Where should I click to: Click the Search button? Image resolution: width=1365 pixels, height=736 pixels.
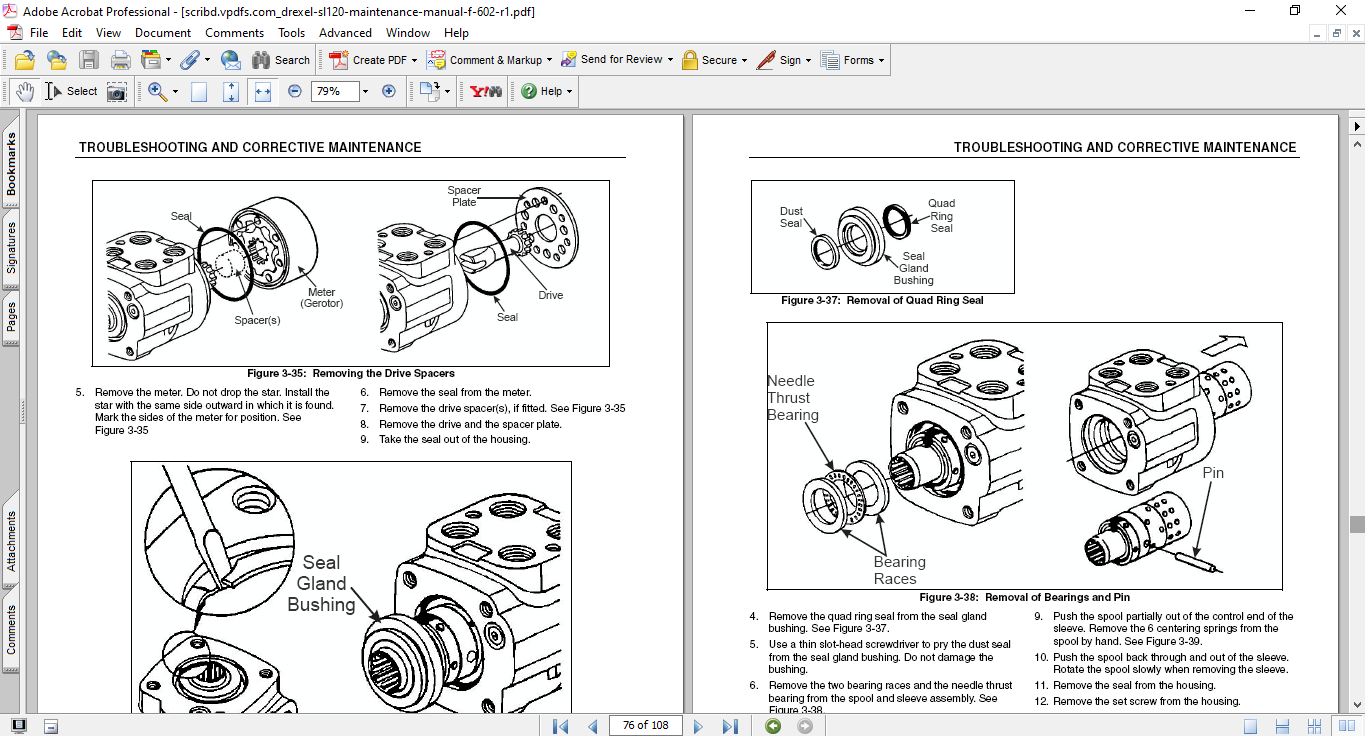(281, 60)
